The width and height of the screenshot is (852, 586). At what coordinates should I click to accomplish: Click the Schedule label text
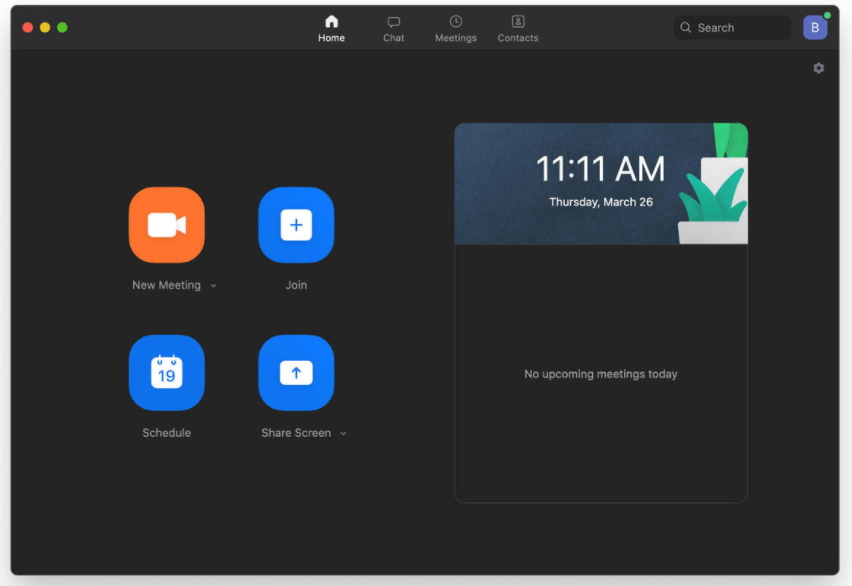(x=167, y=433)
